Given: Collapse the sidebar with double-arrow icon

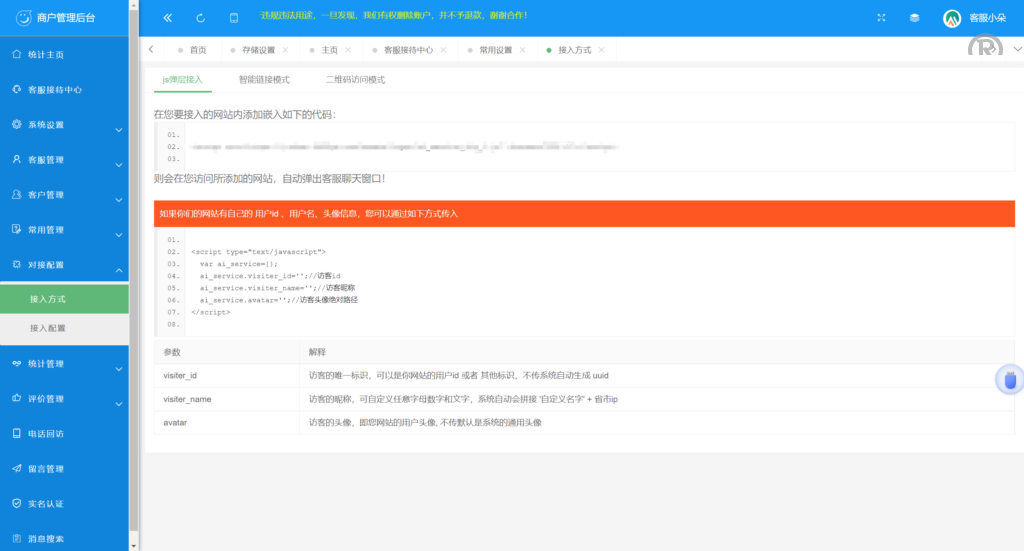Looking at the screenshot, I should tap(167, 18).
